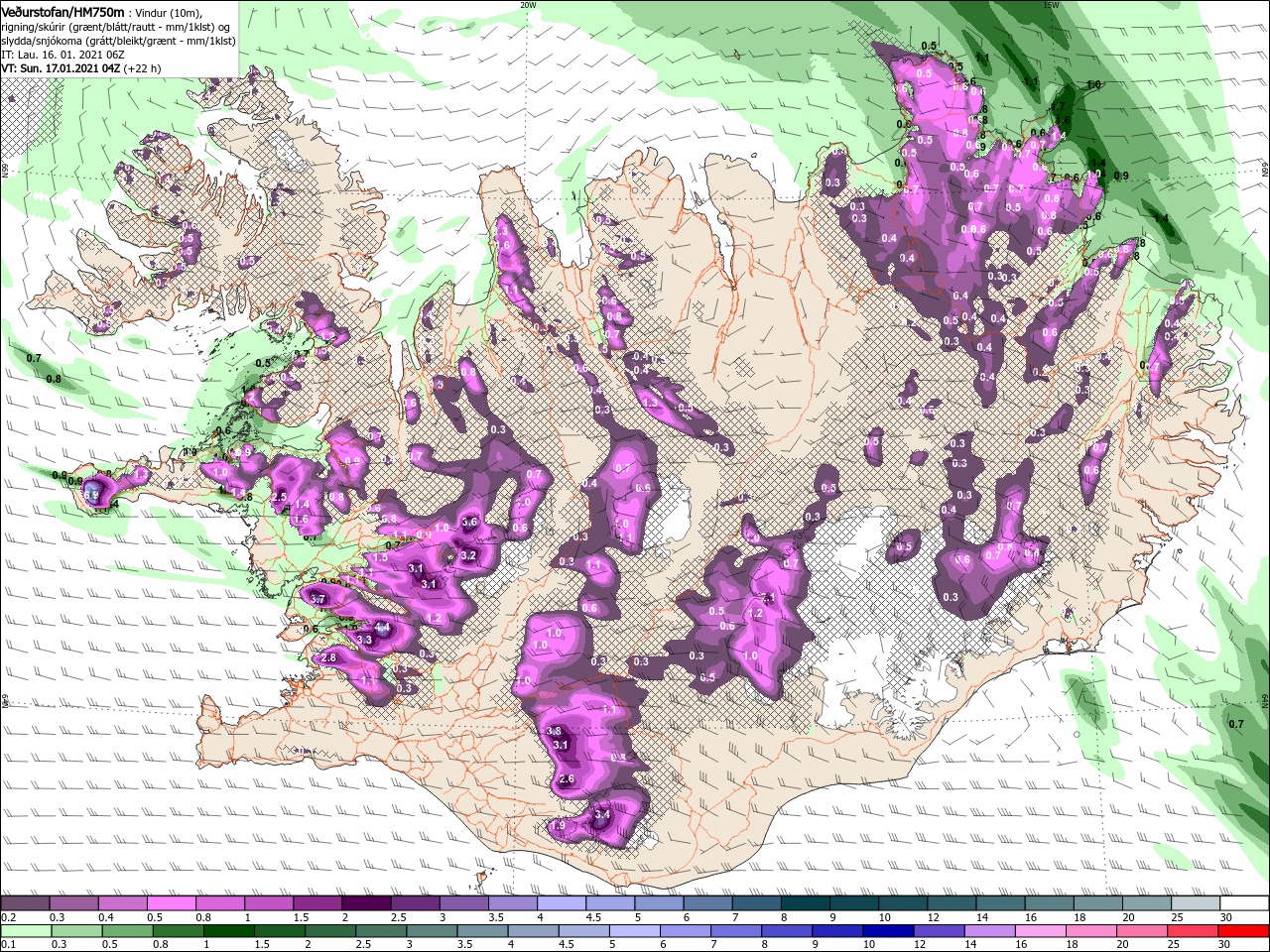Pick the snow legend swatch between 1.5 and 2
Viewport: 1270px width, 952px height.
point(317,903)
